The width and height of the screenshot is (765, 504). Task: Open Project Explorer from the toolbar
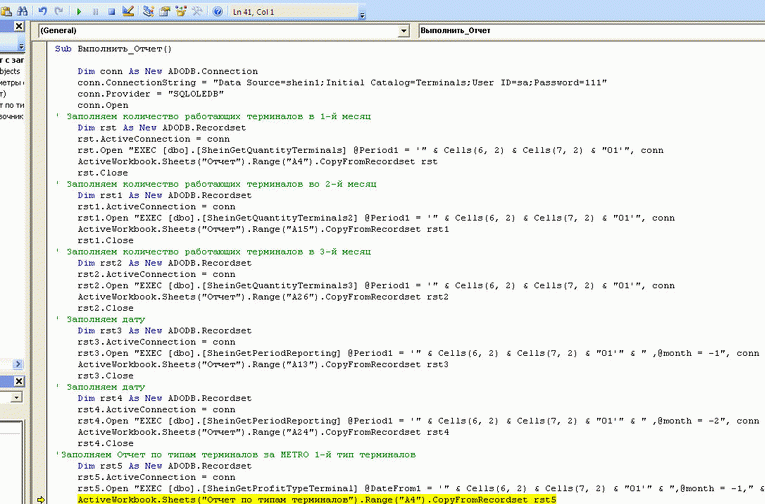pyautogui.click(x=148, y=11)
